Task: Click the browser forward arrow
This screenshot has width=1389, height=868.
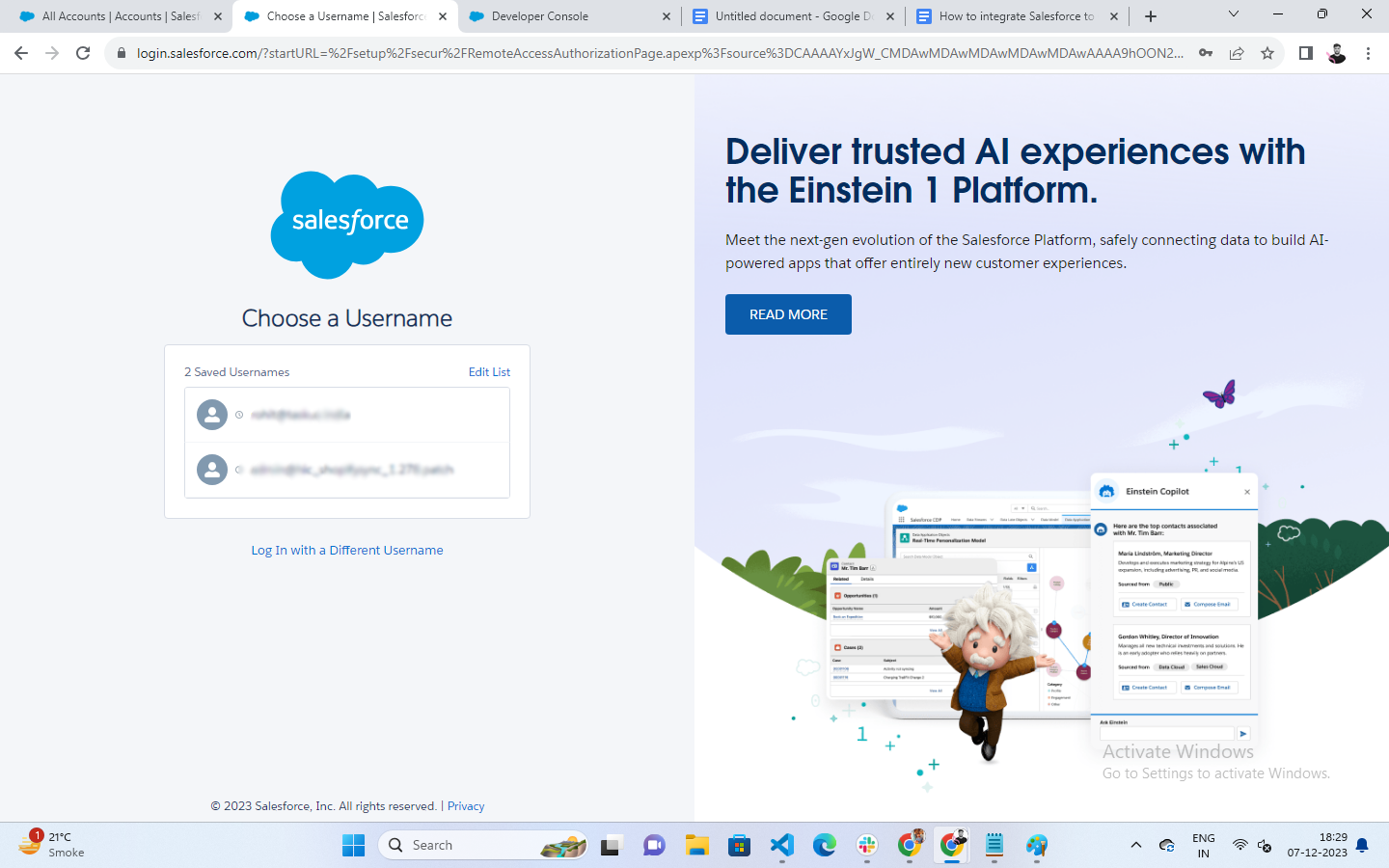Action: pos(52,53)
